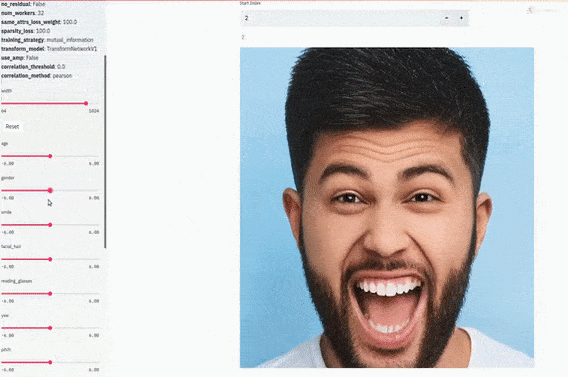Viewport: 568px width, 377px height.
Task: Click the 'same_attrs_loss_weight: 100.0' text
Action: click(39, 22)
